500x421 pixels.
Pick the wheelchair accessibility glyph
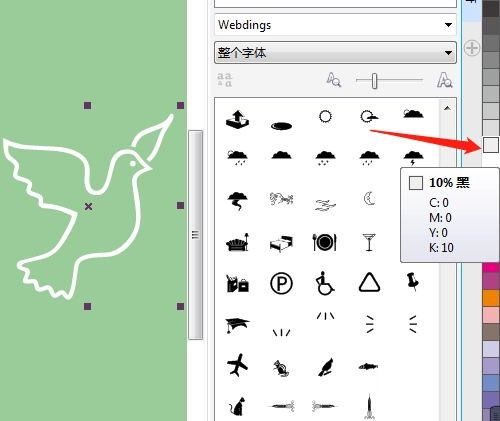point(325,284)
